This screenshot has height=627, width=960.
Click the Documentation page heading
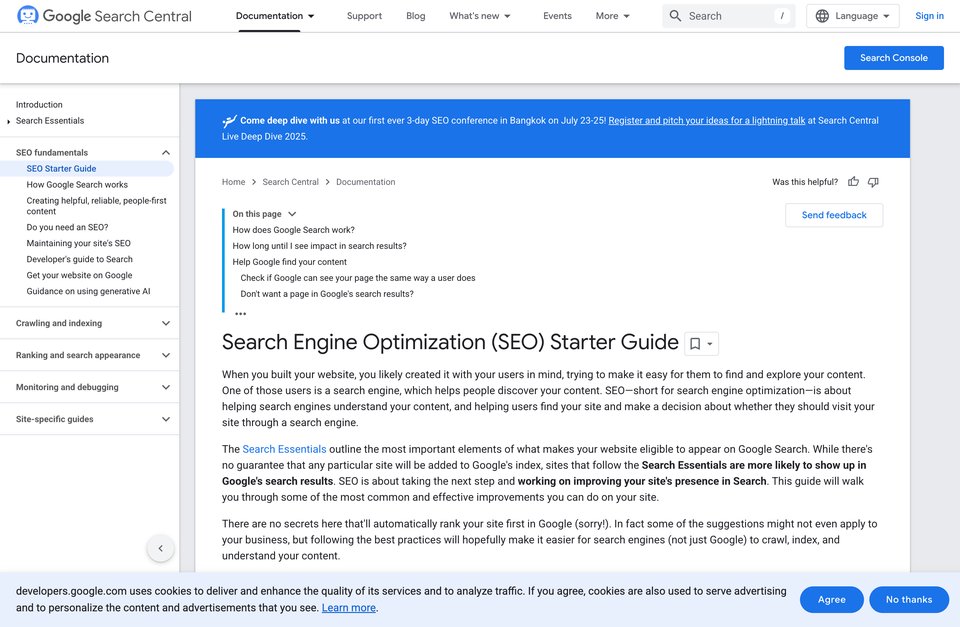click(62, 58)
